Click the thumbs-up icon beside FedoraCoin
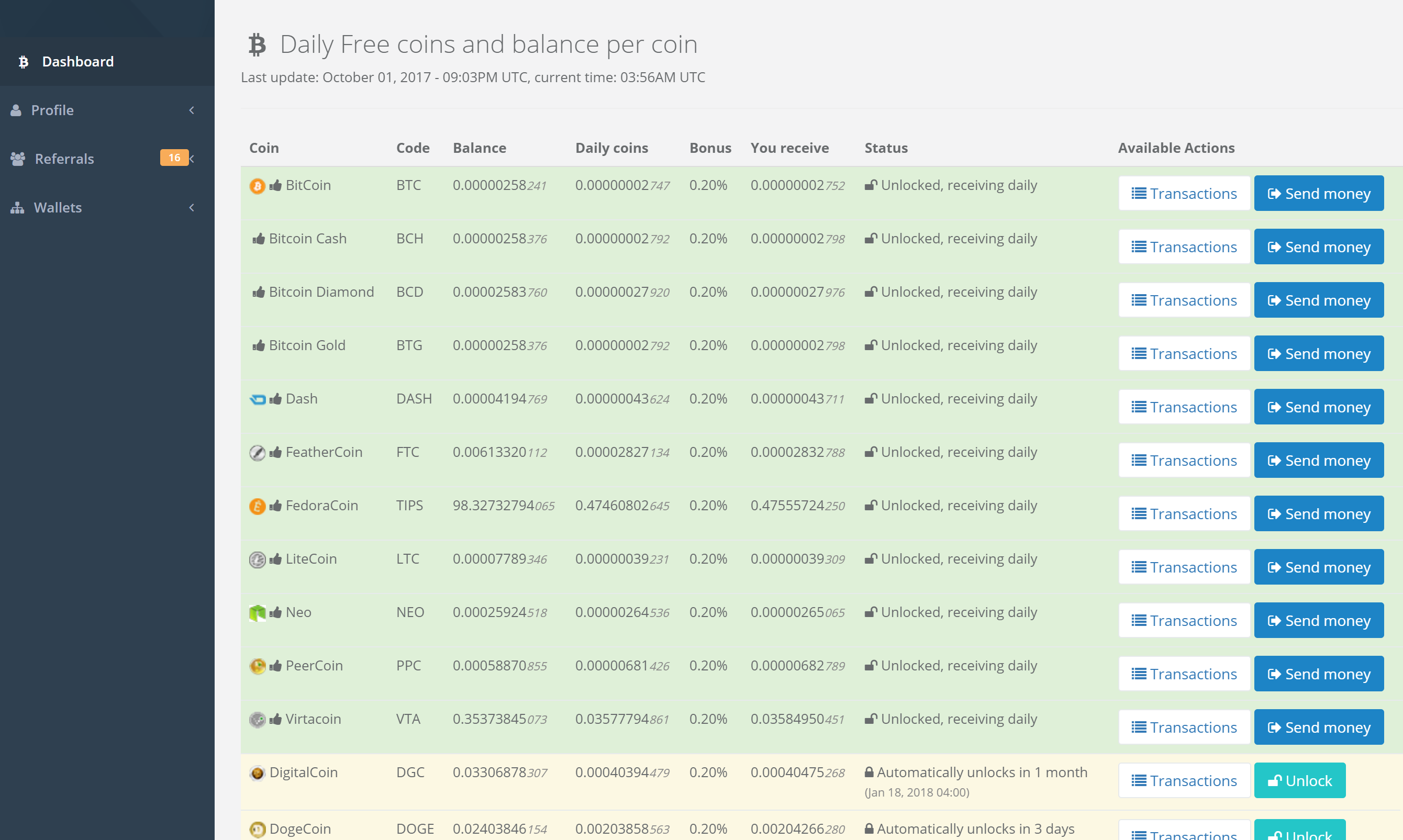Image resolution: width=1403 pixels, height=840 pixels. pyautogui.click(x=276, y=506)
